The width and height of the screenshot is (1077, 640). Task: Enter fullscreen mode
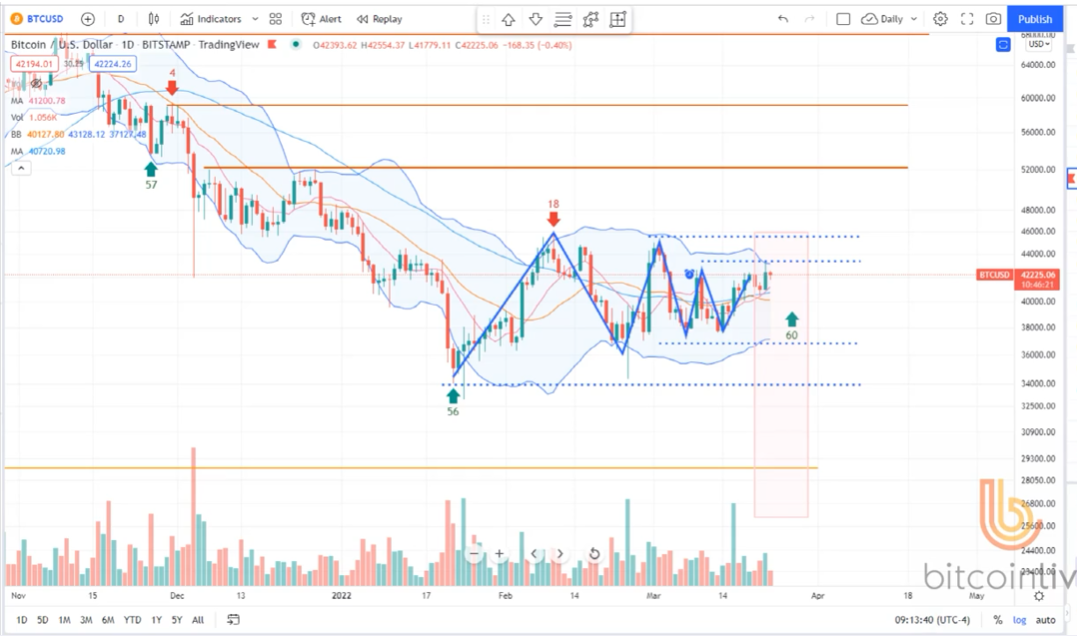966,19
